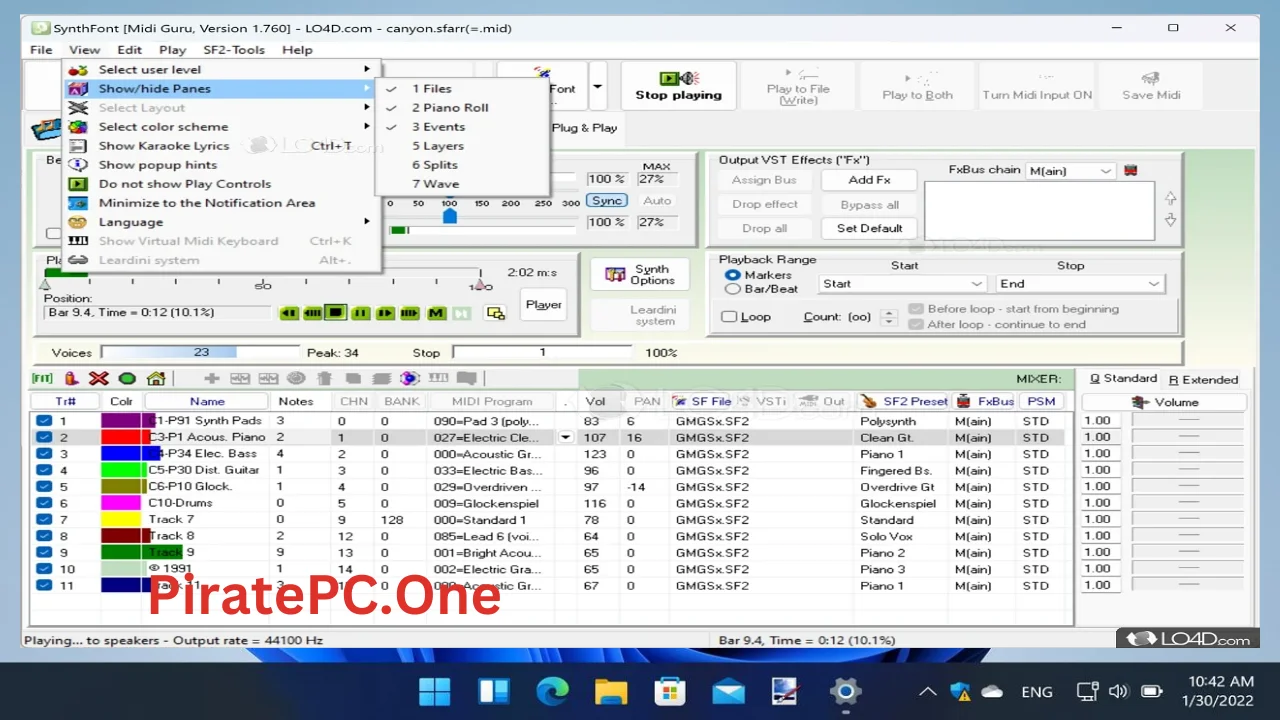Viewport: 1280px width, 720px height.
Task: Toggle the Sync button
Action: tap(606, 200)
